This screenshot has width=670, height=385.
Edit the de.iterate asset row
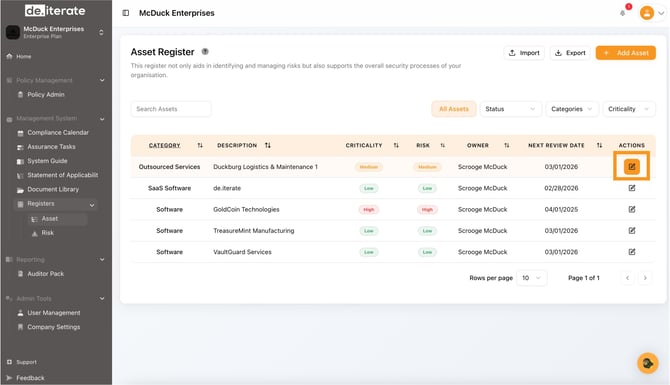632,188
